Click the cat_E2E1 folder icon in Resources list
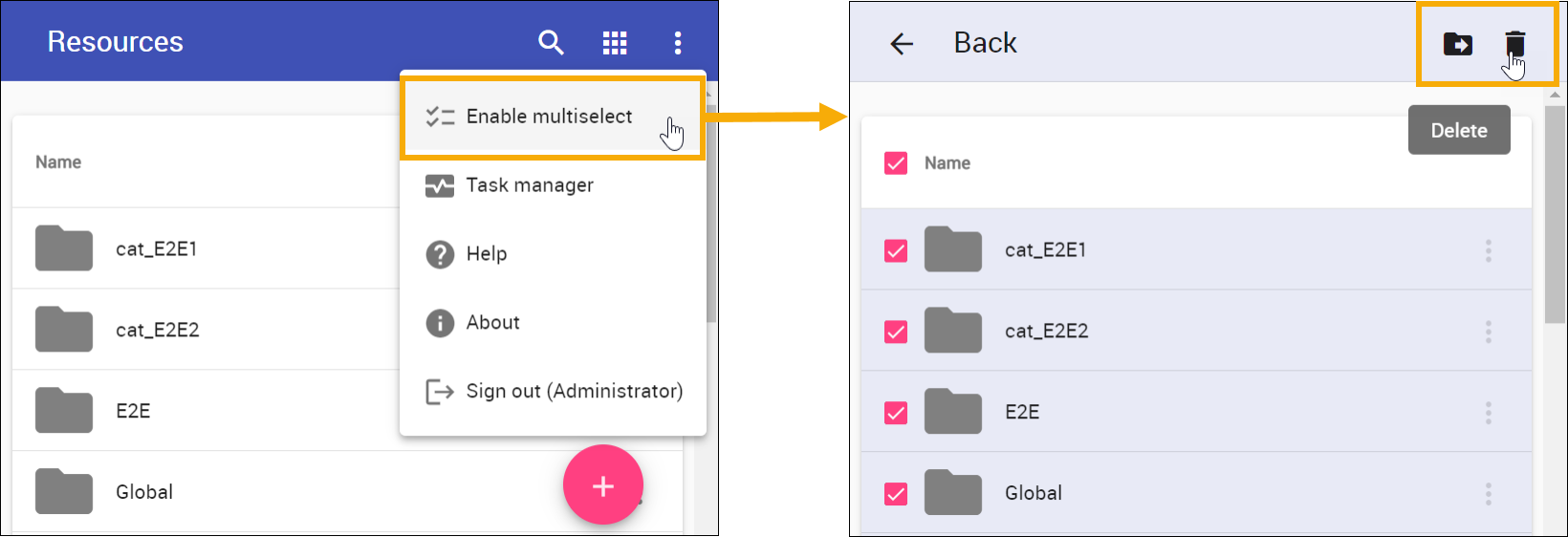This screenshot has width=1568, height=537. [64, 248]
